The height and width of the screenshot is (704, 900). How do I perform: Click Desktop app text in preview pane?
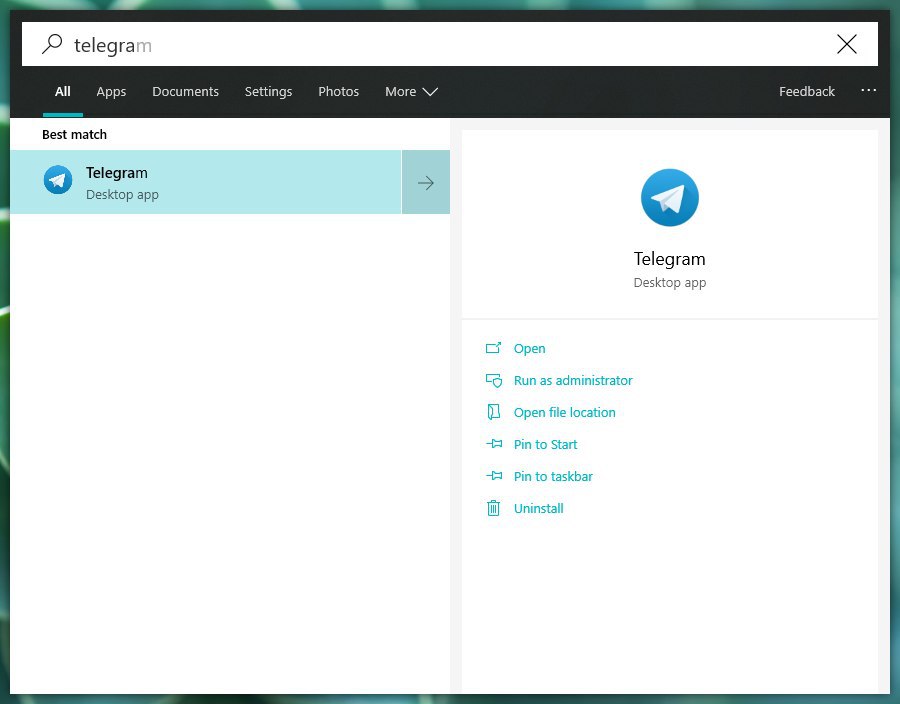tap(669, 282)
